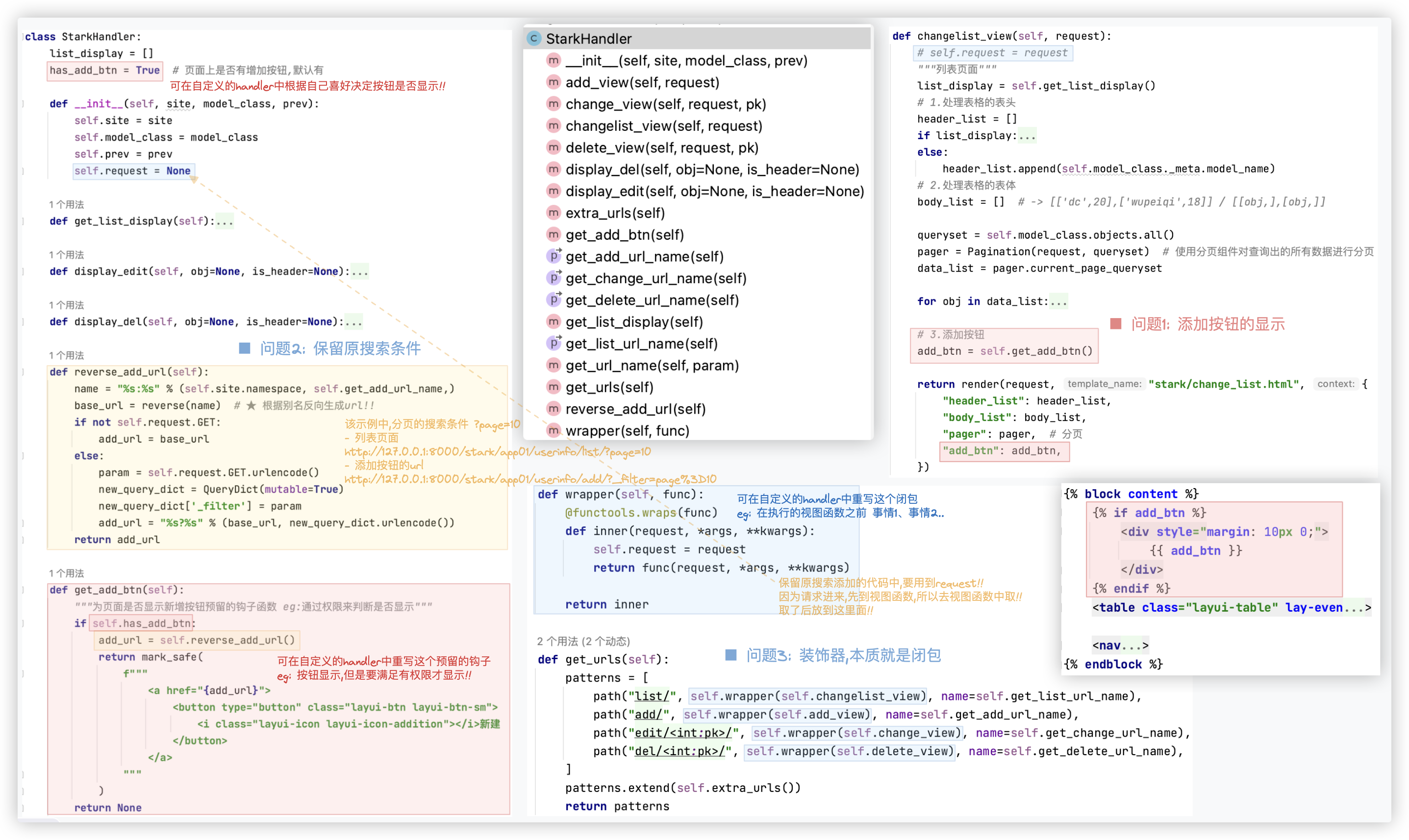1409x840 pixels.
Task: Click property icon beside get_change_url_name
Action: tap(554, 278)
